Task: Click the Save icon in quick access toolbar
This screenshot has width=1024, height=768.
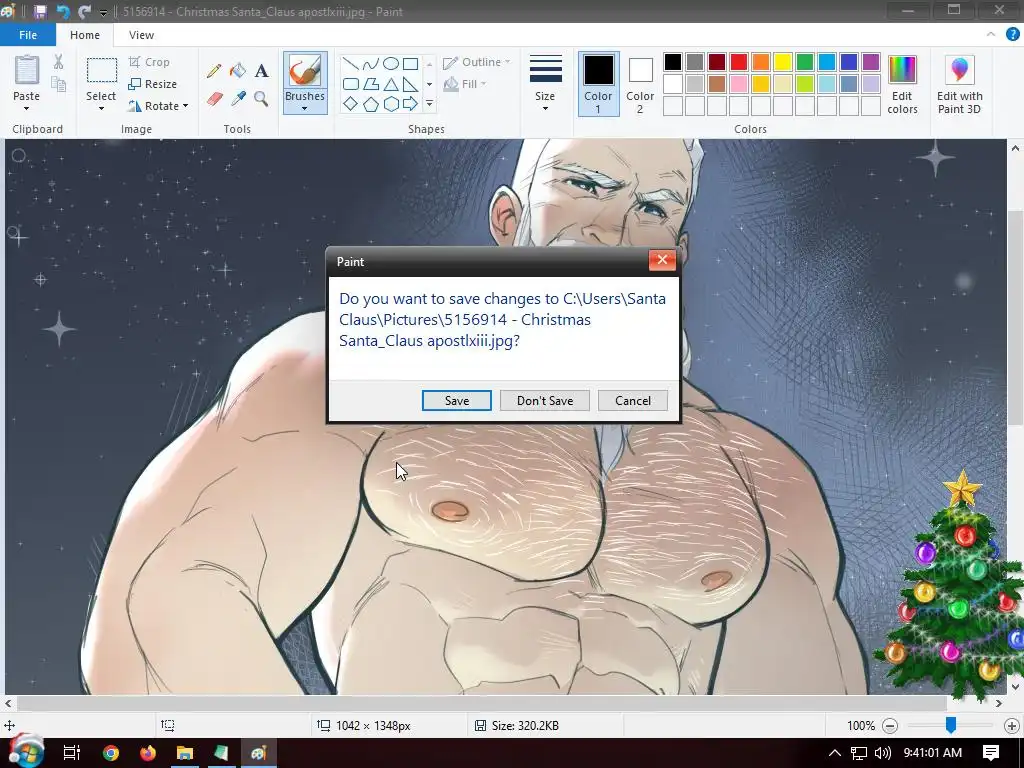Action: [40, 12]
